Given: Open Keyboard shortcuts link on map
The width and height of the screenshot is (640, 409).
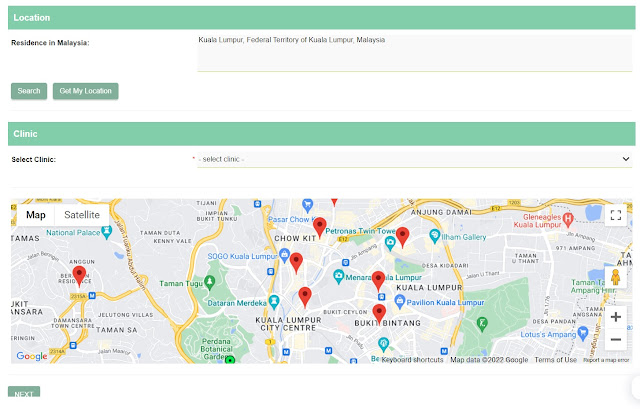Looking at the screenshot, I should (412, 360).
